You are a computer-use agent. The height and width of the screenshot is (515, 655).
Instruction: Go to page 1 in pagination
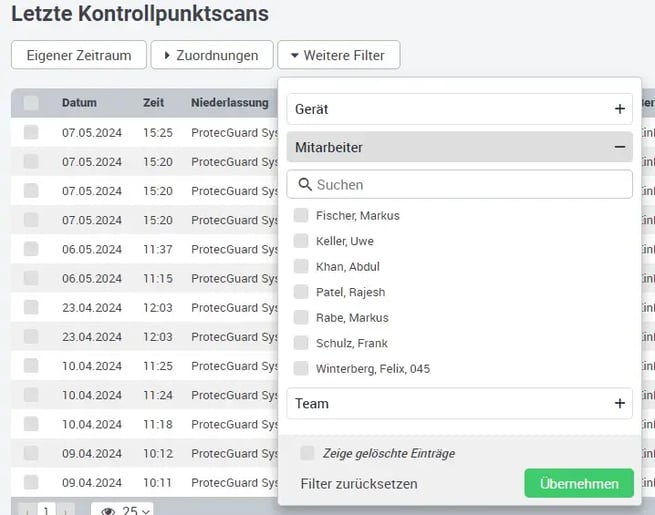(46, 510)
